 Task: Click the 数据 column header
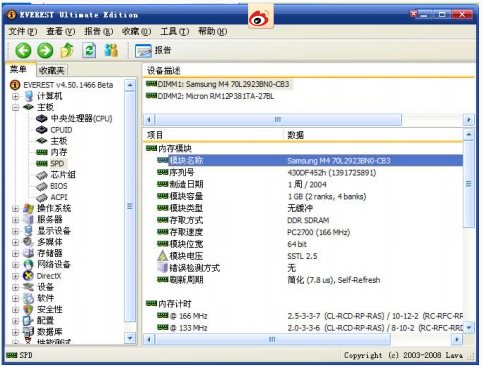(373, 135)
